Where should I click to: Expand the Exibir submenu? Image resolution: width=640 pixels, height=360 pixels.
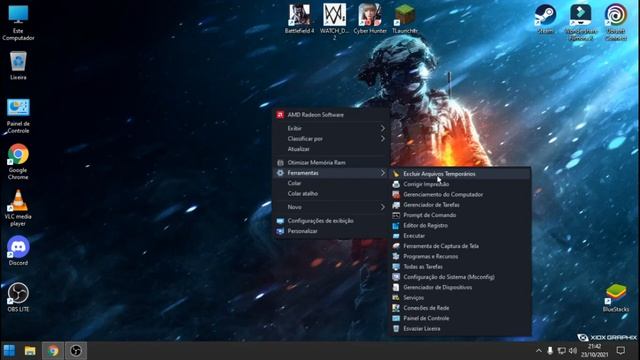331,128
